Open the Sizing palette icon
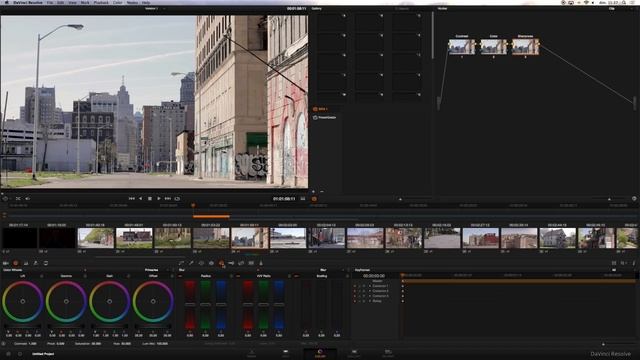 241,263
